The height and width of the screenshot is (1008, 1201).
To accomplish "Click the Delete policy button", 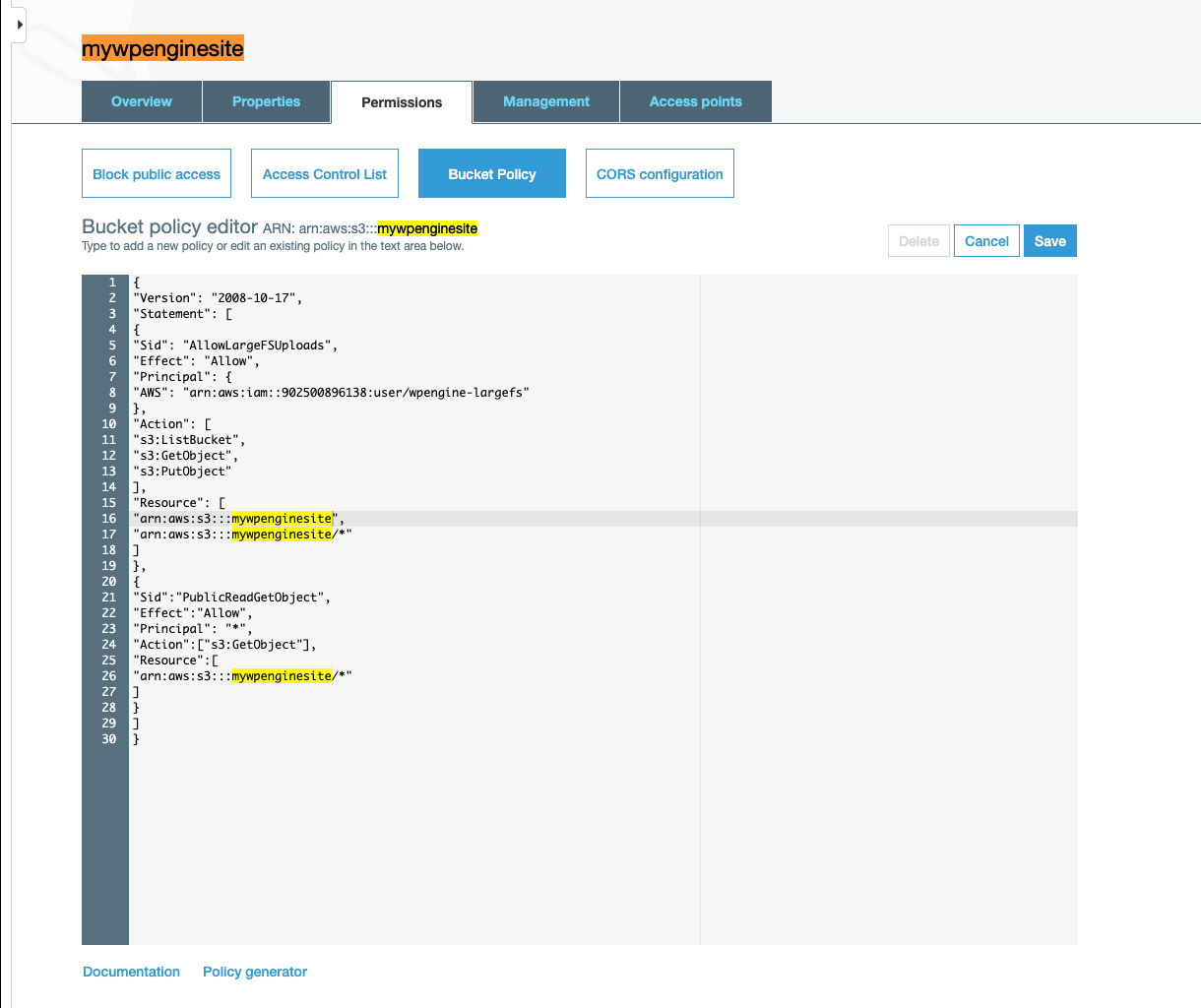I will [x=917, y=240].
